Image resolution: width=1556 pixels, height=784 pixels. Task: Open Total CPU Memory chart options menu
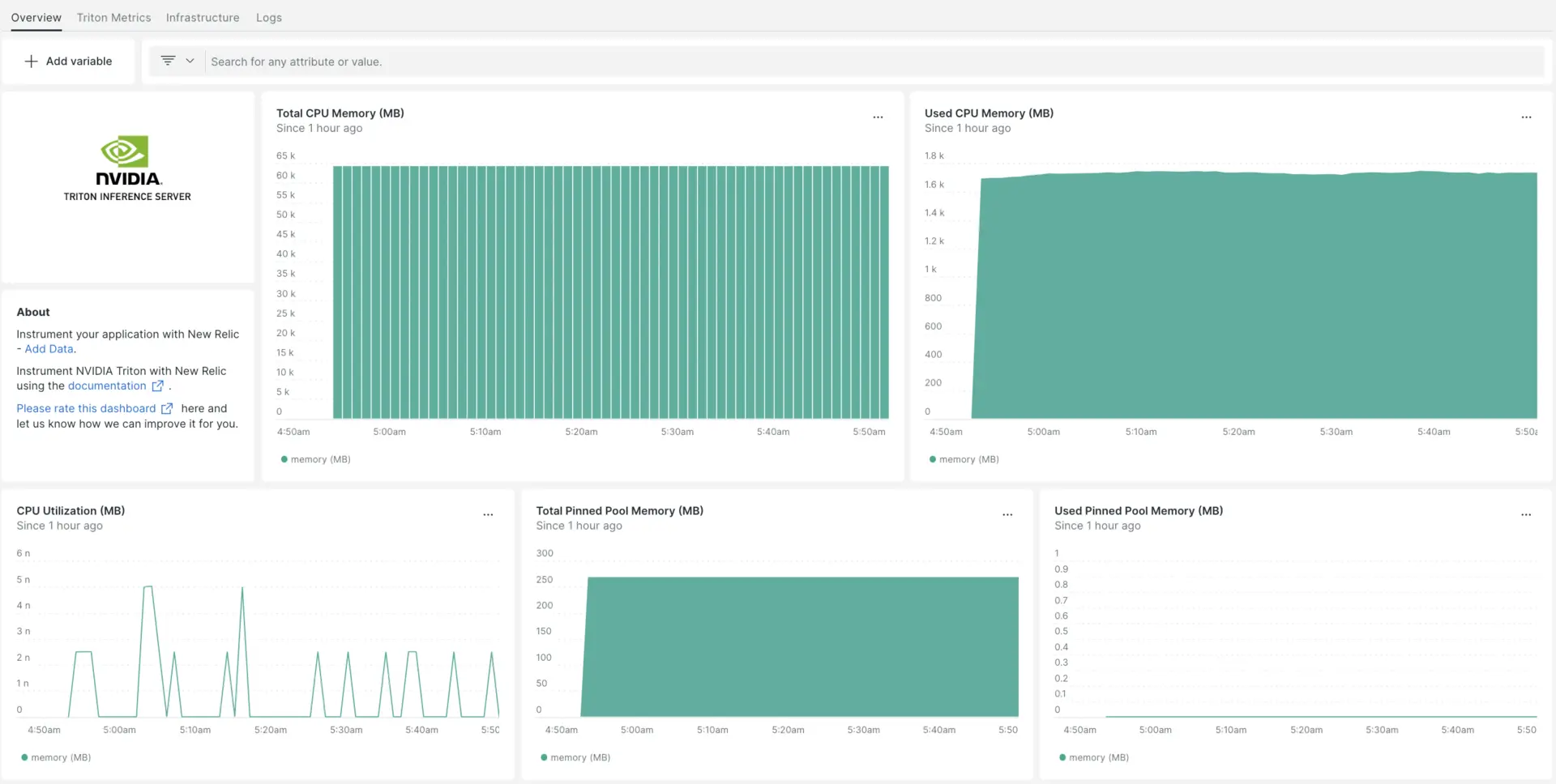point(878,117)
